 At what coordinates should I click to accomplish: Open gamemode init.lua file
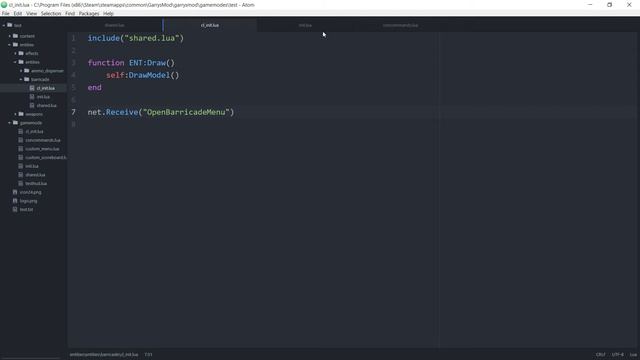click(32, 166)
